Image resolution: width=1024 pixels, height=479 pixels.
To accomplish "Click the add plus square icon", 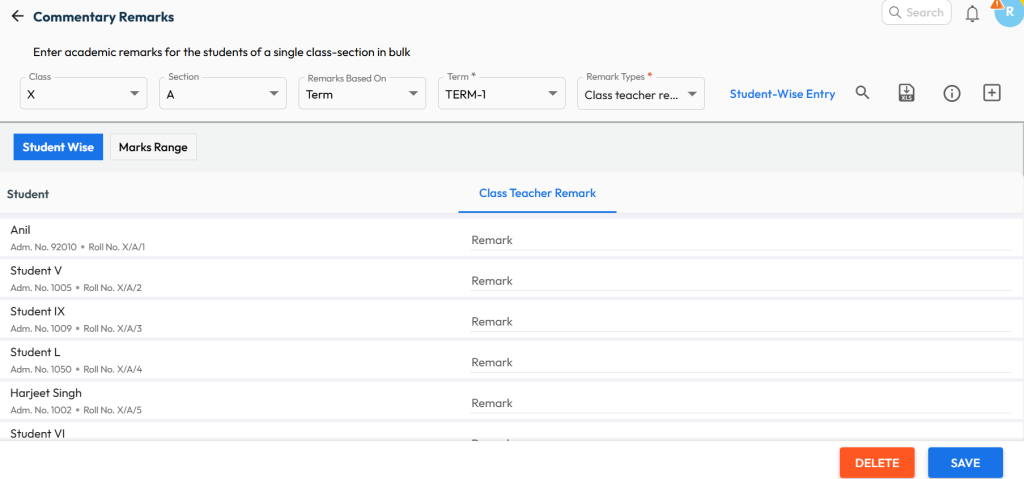I will coord(992,93).
